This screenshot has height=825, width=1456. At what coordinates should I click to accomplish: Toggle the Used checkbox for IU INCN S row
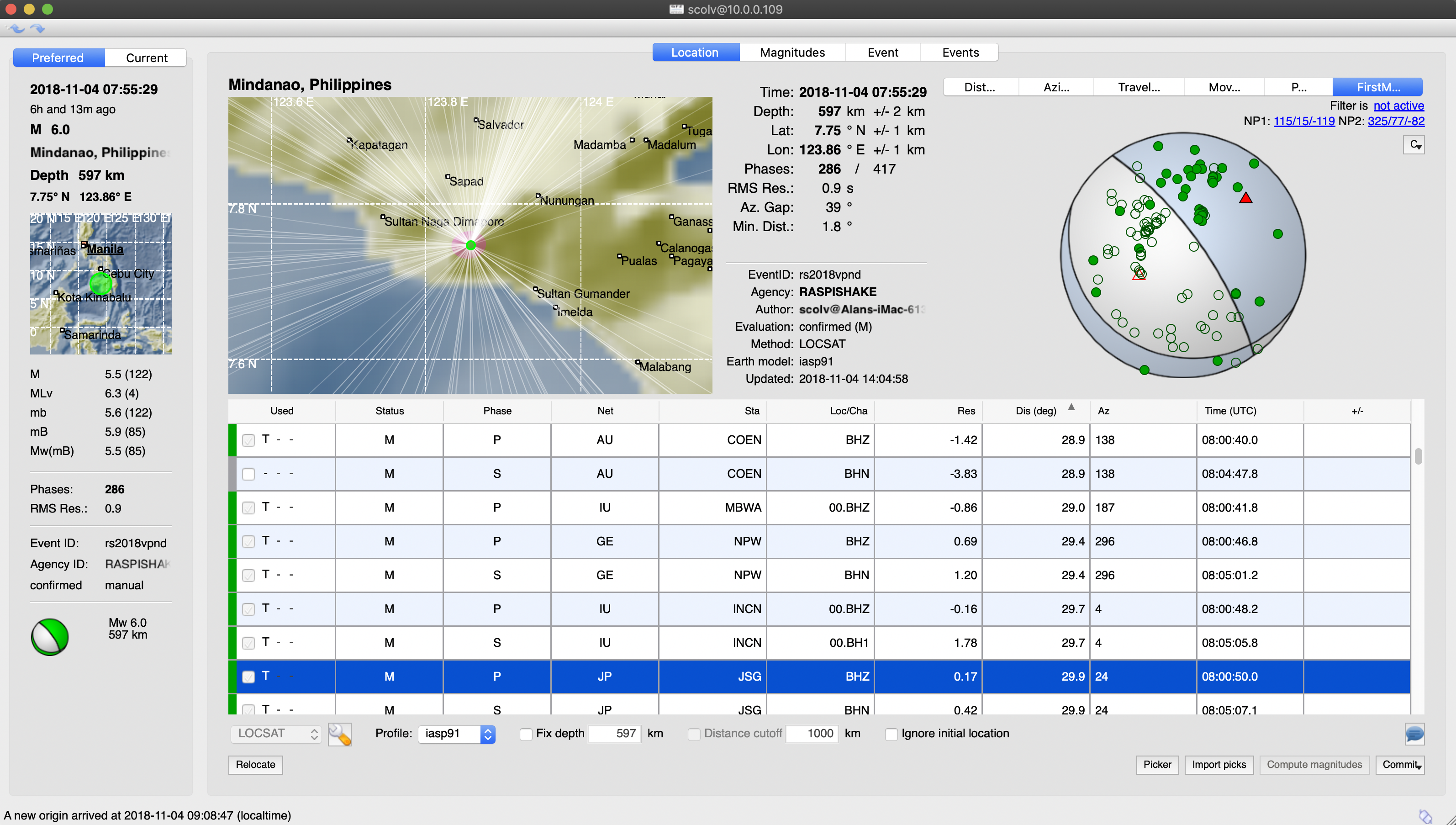(248, 643)
